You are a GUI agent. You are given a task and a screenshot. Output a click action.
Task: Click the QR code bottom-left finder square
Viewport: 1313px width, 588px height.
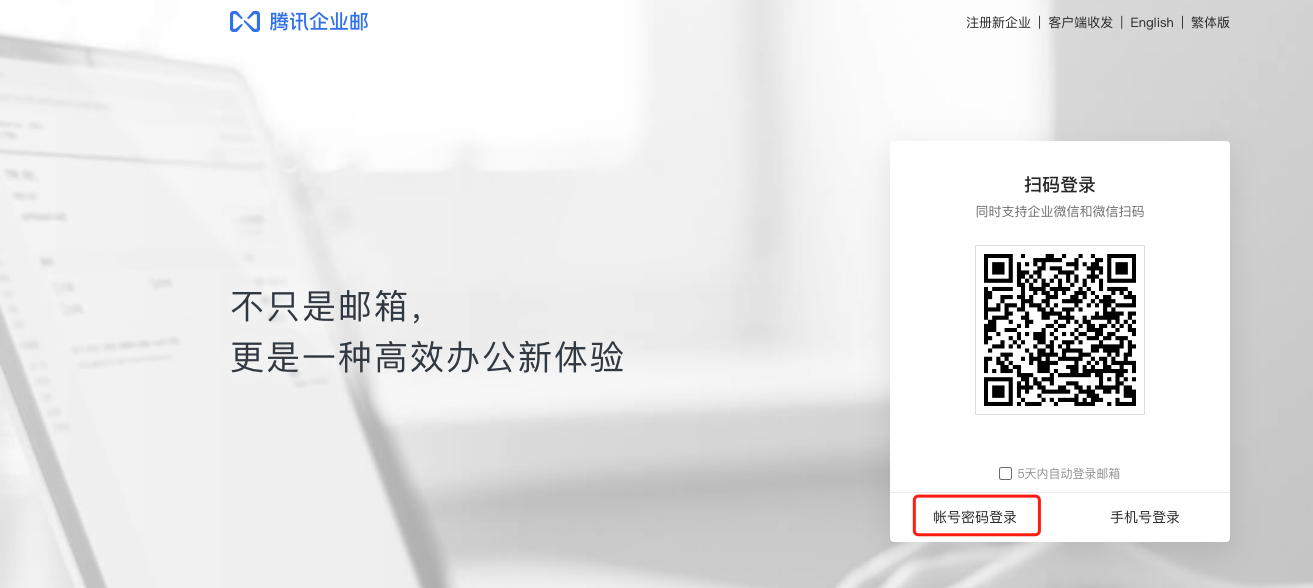[1001, 389]
